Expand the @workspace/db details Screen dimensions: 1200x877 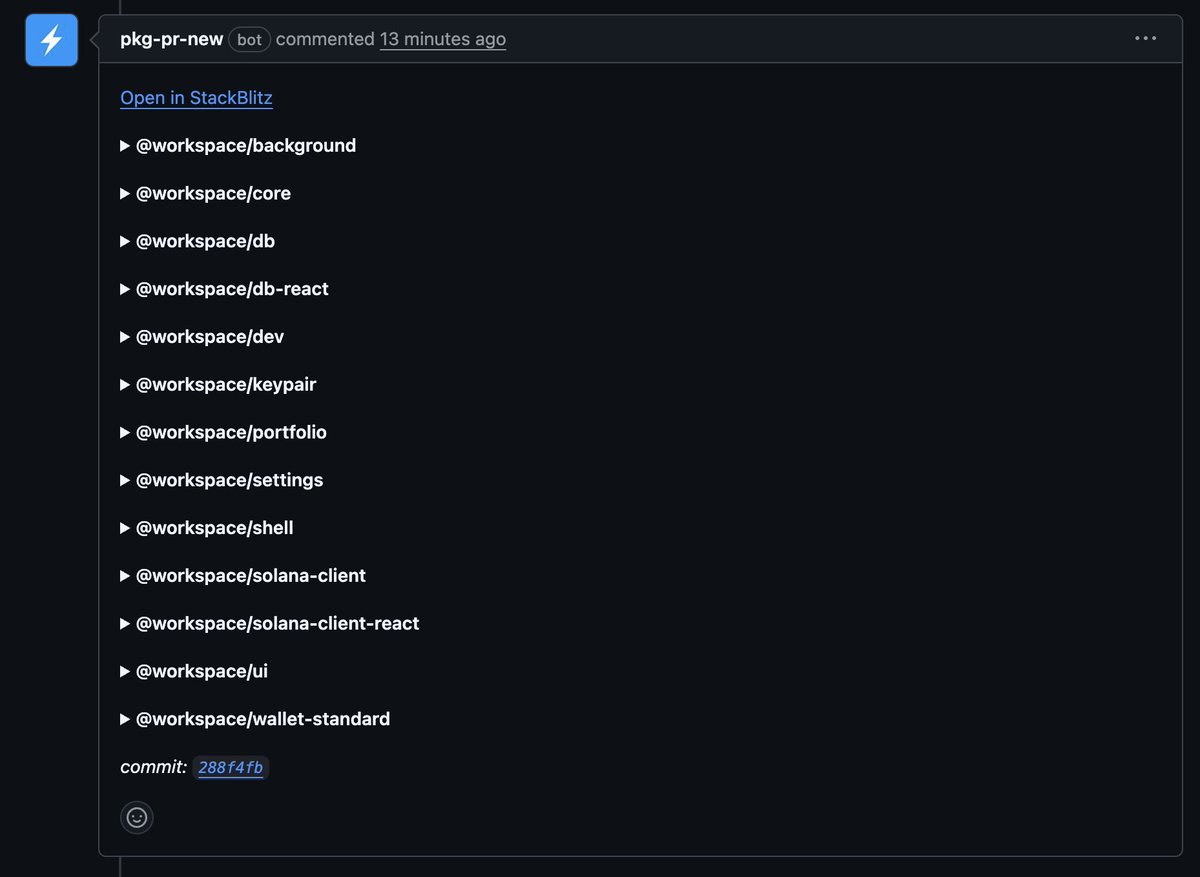coord(198,241)
